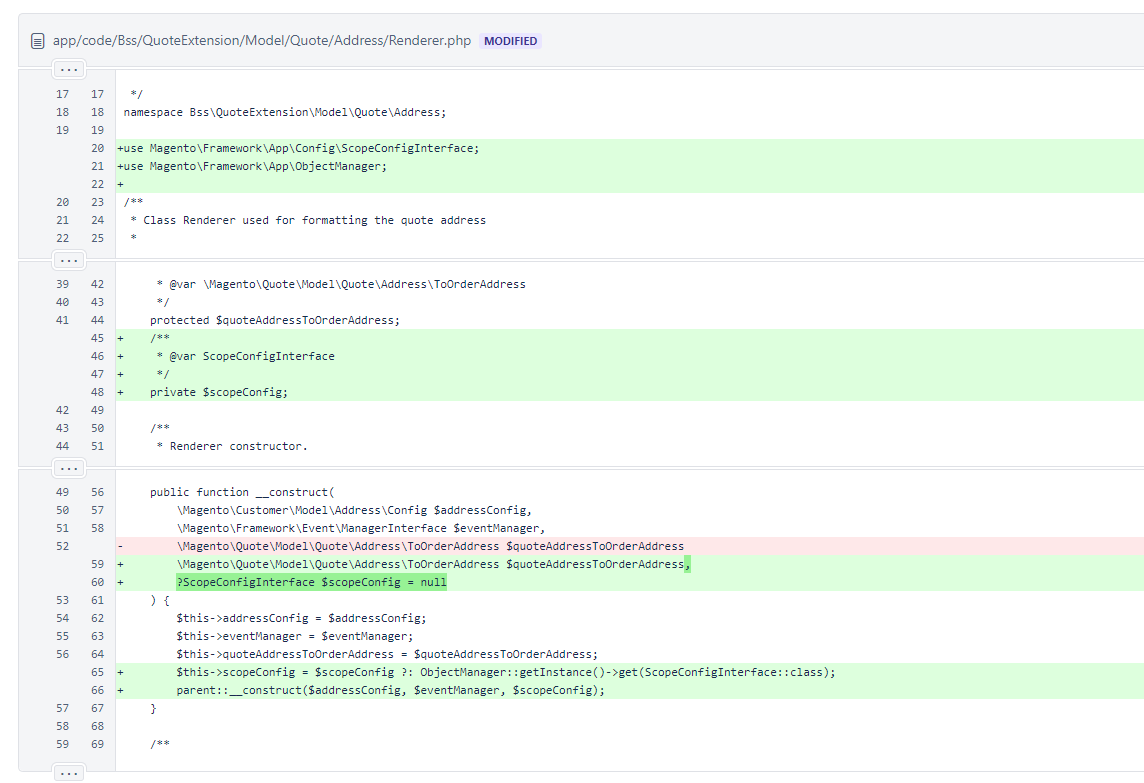Click new line number 60 in the gutter
This screenshot has height=783, width=1144.
coord(97,582)
